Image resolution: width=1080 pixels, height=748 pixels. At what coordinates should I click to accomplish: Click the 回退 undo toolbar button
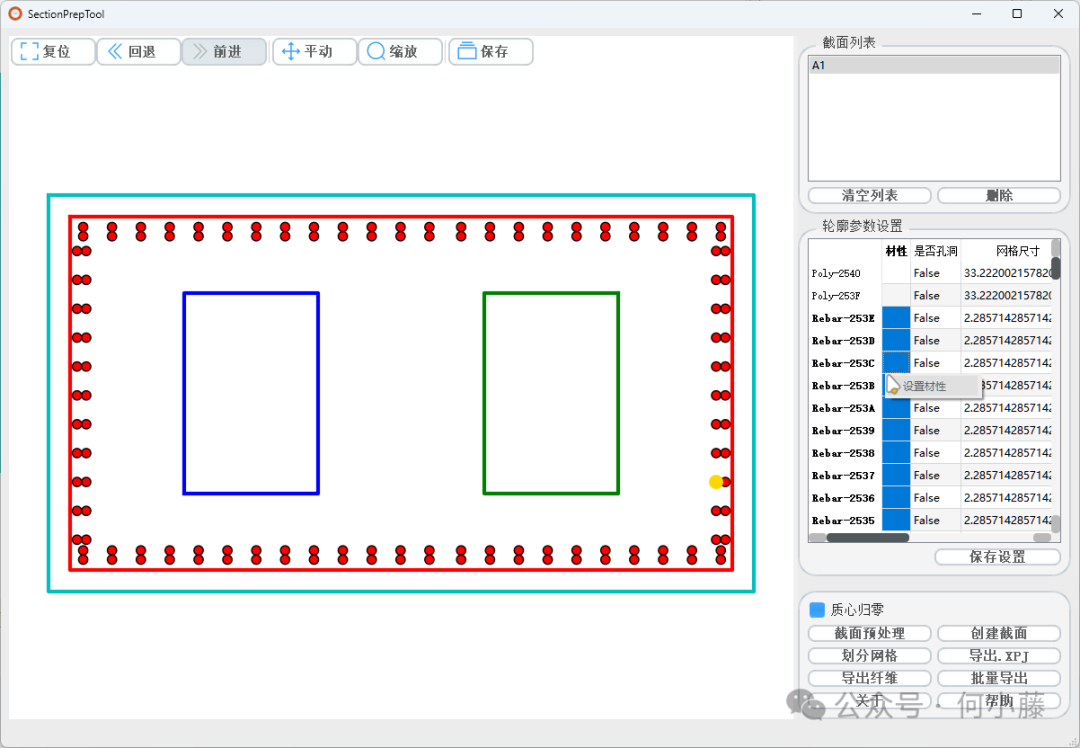[138, 52]
